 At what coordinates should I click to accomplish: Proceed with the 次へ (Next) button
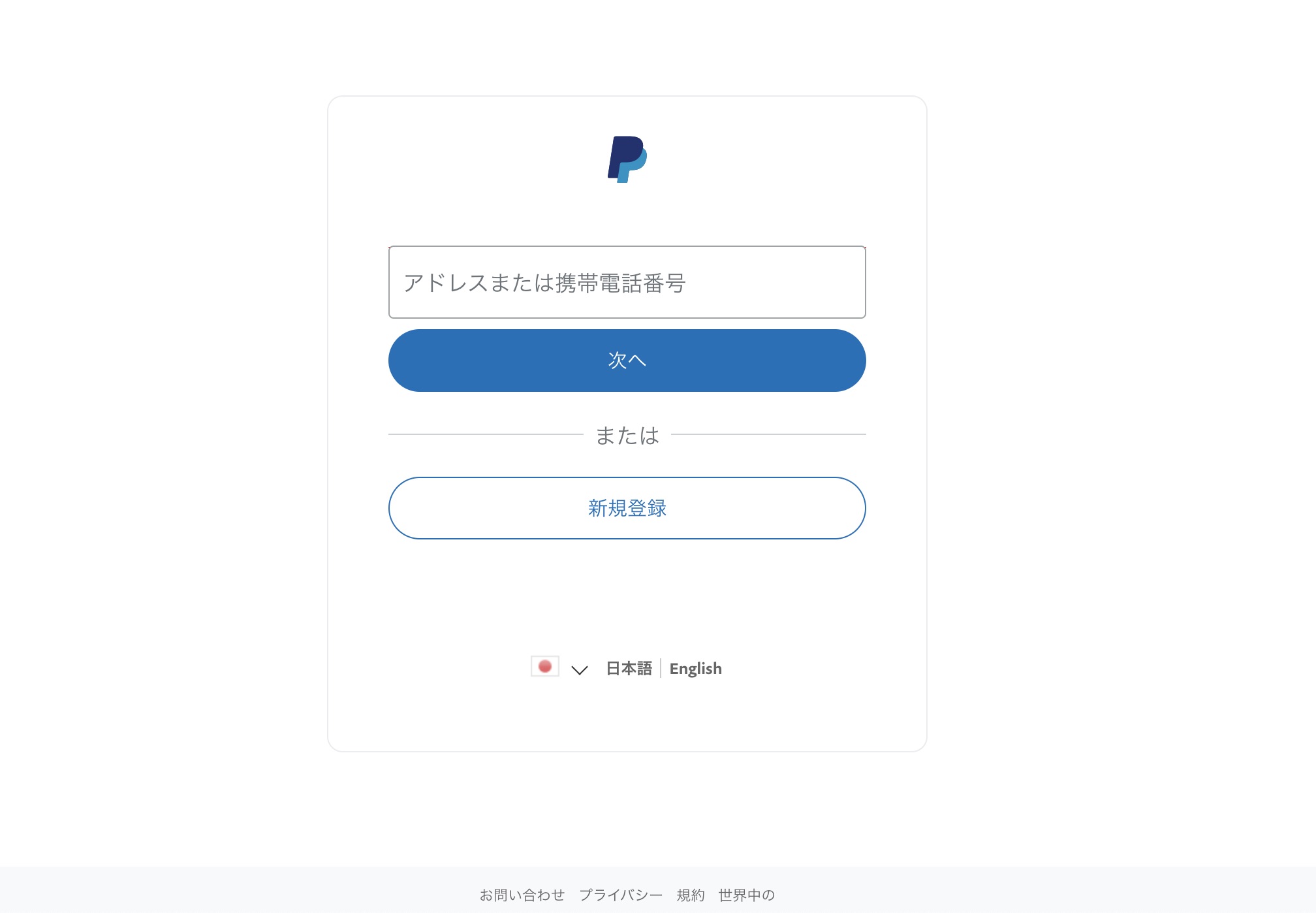point(627,360)
